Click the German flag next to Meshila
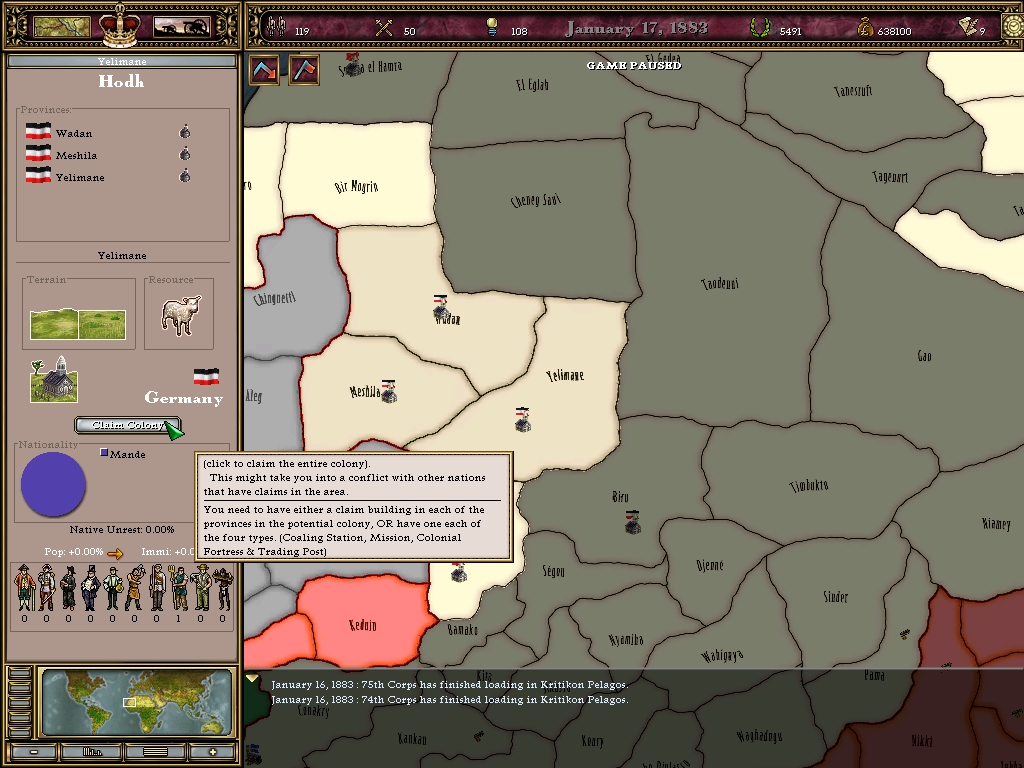This screenshot has width=1024, height=768. coord(39,153)
